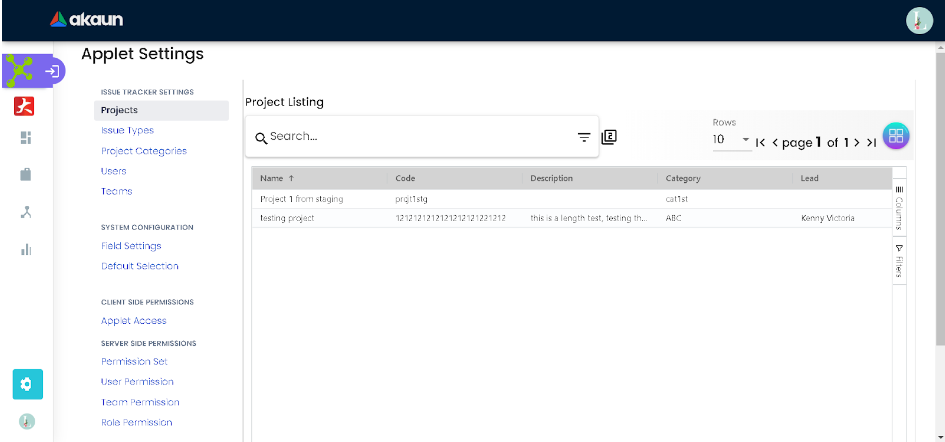Screen dimensions: 945x442
Task: Go to the previous page
Action: pyautogui.click(x=775, y=143)
